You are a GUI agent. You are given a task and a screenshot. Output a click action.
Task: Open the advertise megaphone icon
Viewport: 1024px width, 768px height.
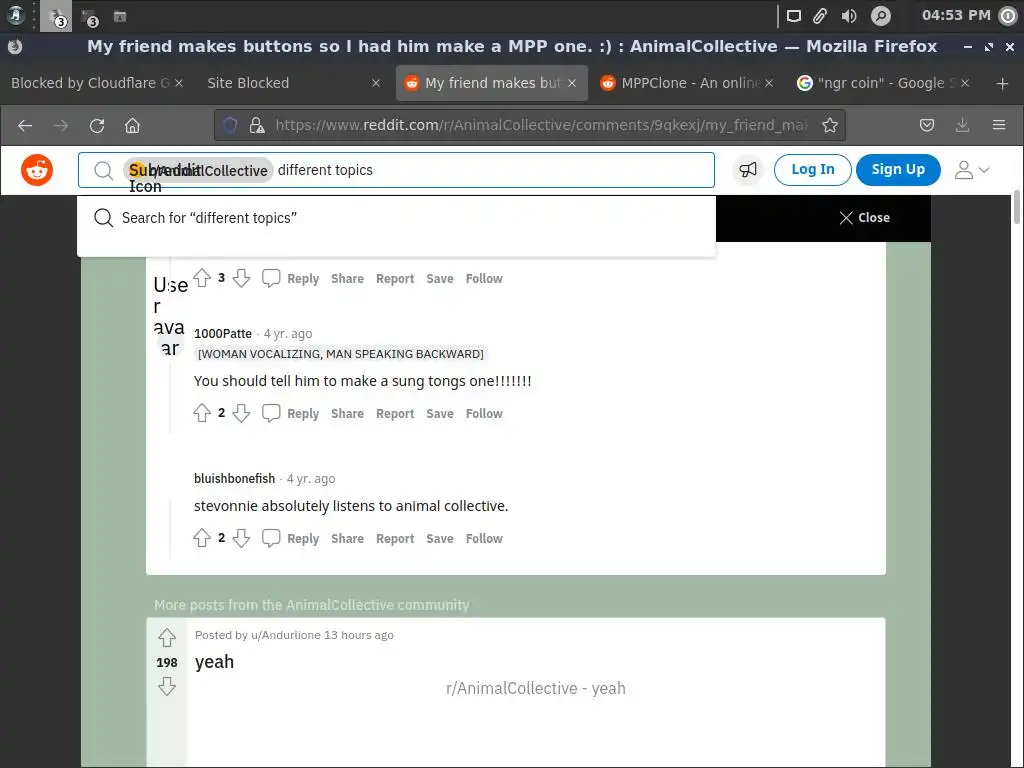pos(748,170)
